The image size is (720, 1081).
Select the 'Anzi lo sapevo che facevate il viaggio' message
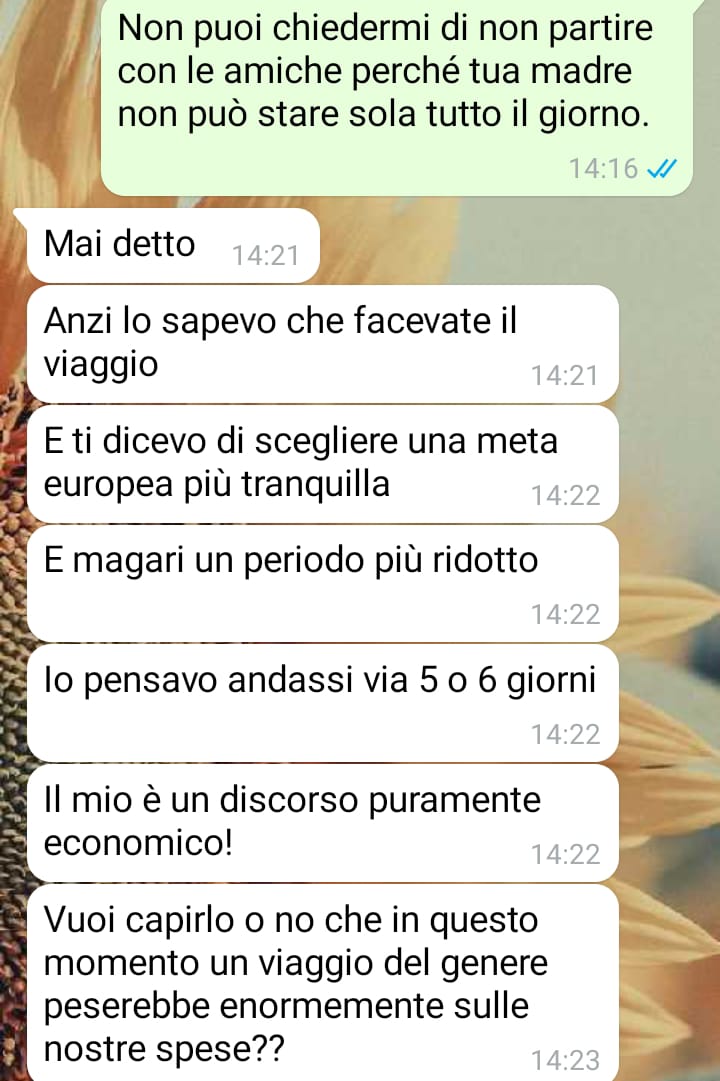pos(323,344)
